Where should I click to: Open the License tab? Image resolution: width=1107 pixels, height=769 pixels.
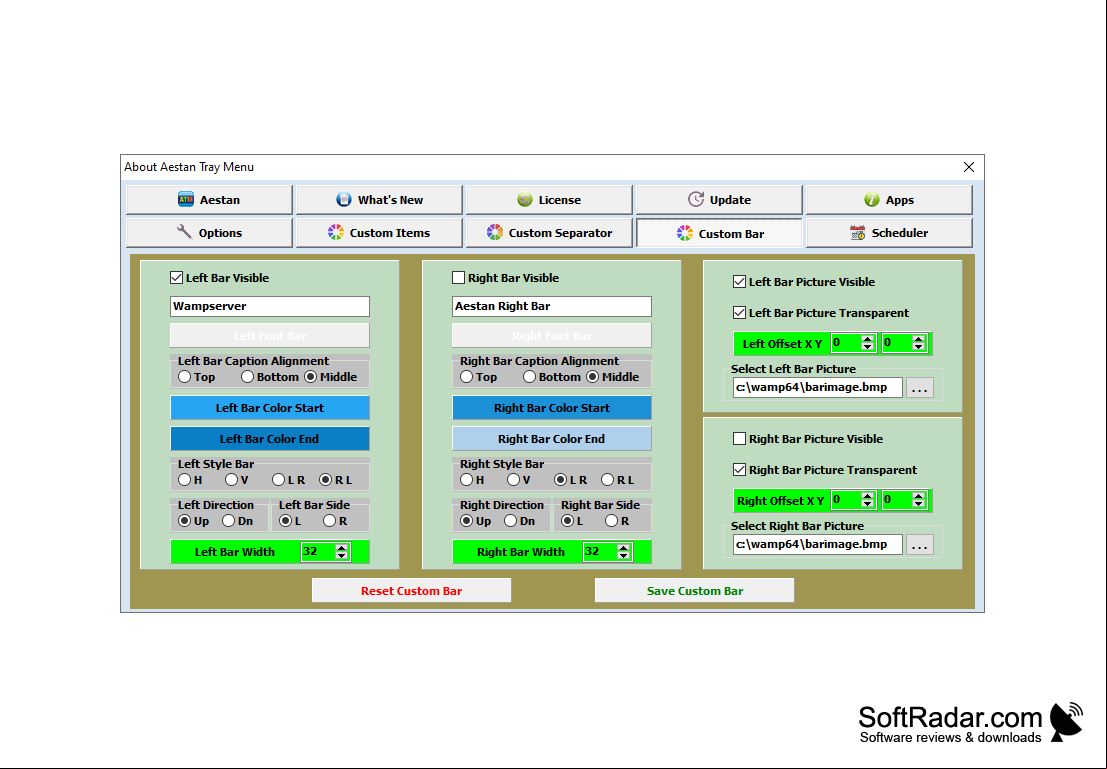(549, 200)
